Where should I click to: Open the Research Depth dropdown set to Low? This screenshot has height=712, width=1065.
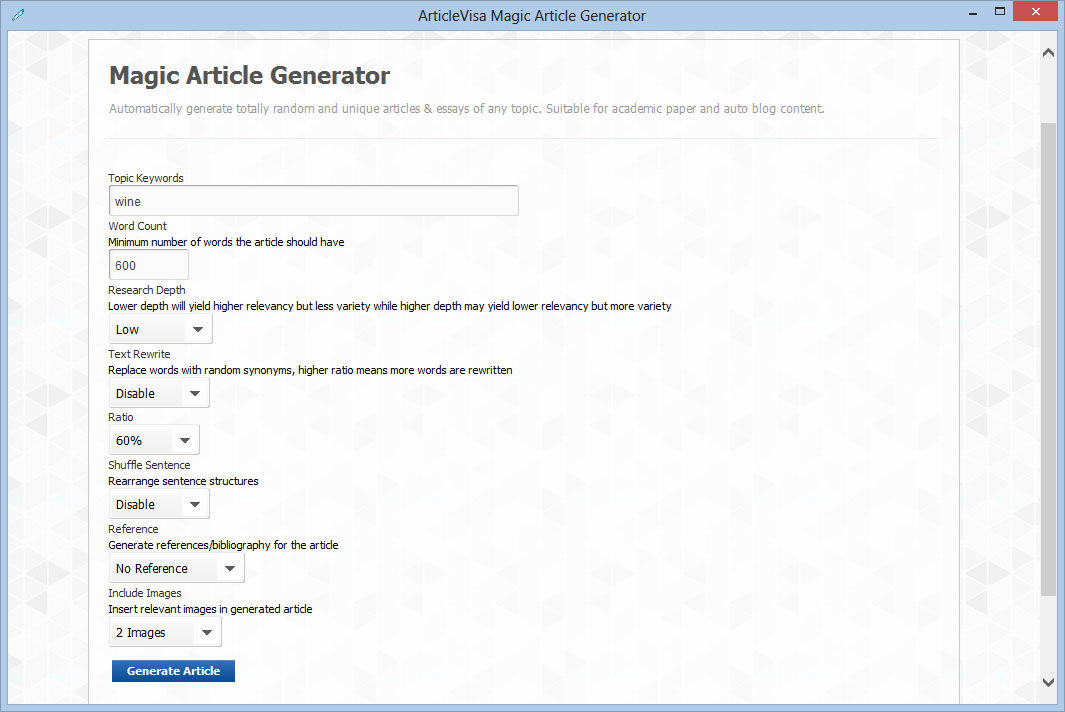click(x=160, y=330)
